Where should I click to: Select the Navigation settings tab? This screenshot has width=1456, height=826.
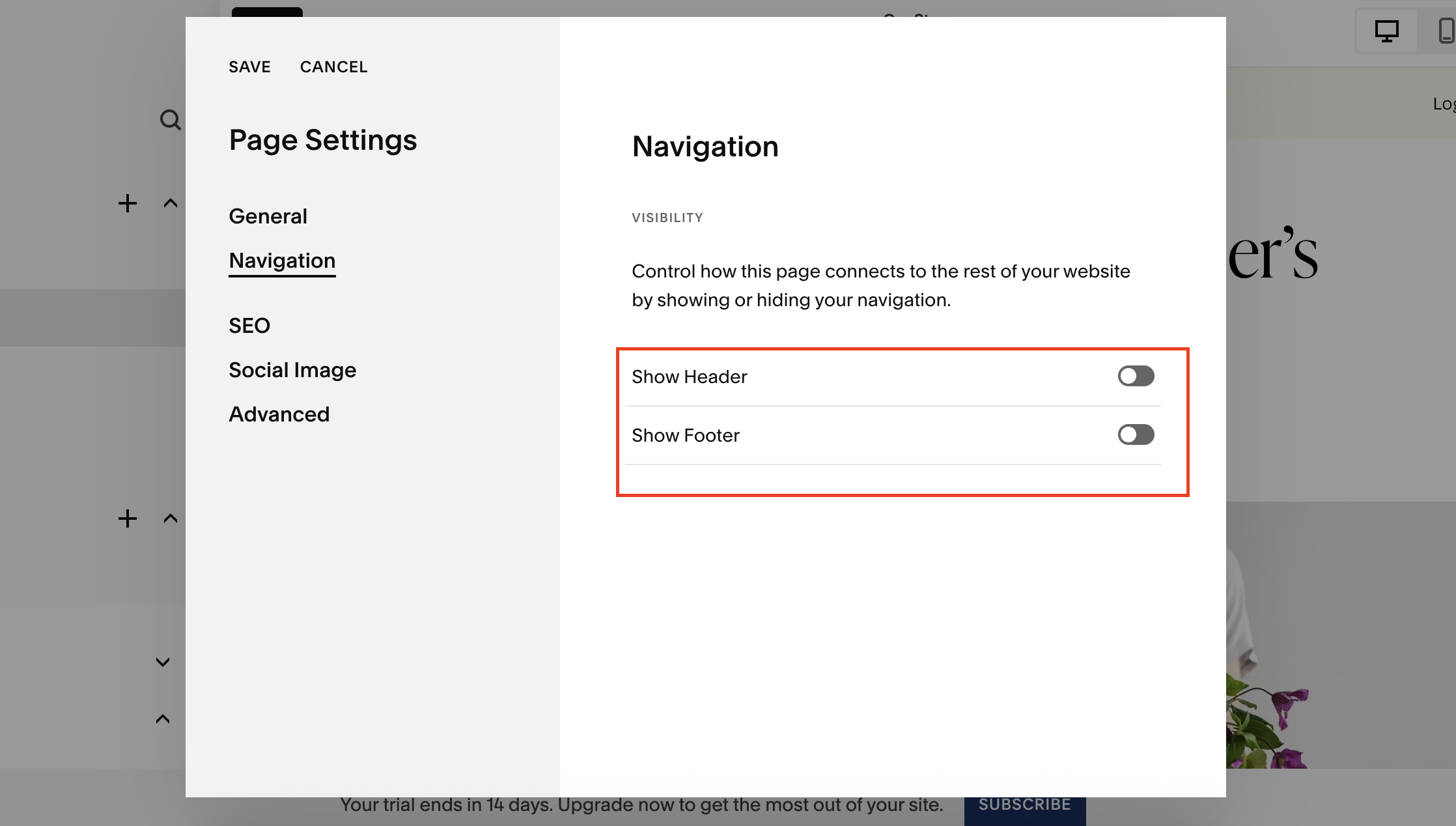[x=282, y=261]
